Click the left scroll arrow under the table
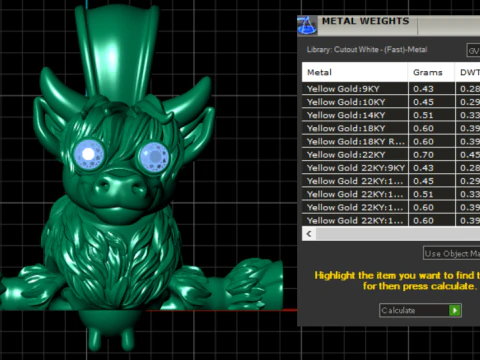Viewport: 480px width, 360px height. [x=309, y=234]
